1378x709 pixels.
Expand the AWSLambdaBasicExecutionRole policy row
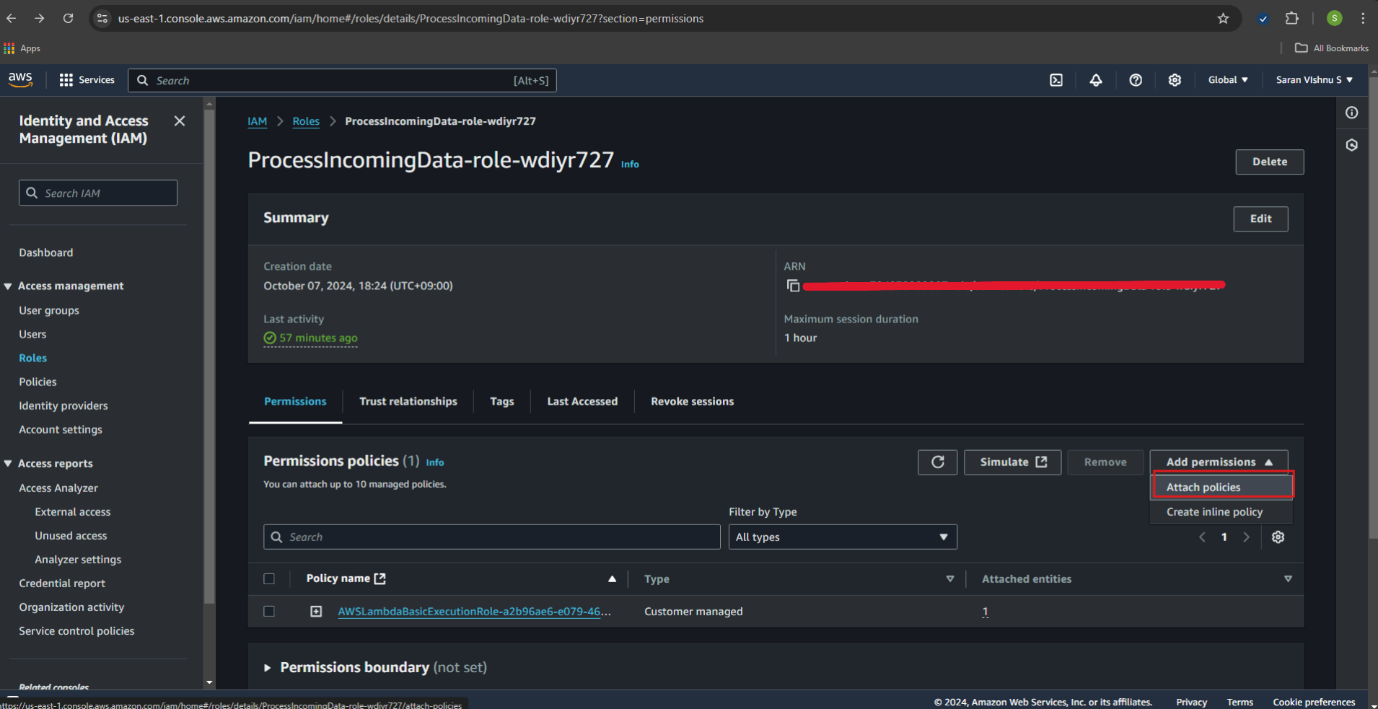tap(316, 611)
